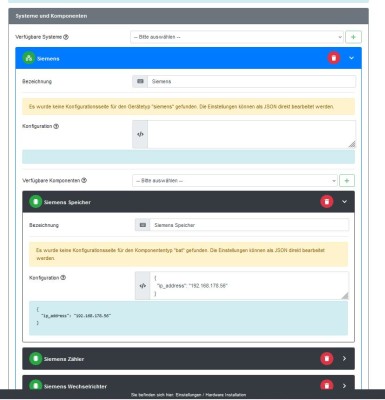Click the trash icon on Siemens Wechselrichter
The height and width of the screenshot is (400, 385).
click(327, 385)
